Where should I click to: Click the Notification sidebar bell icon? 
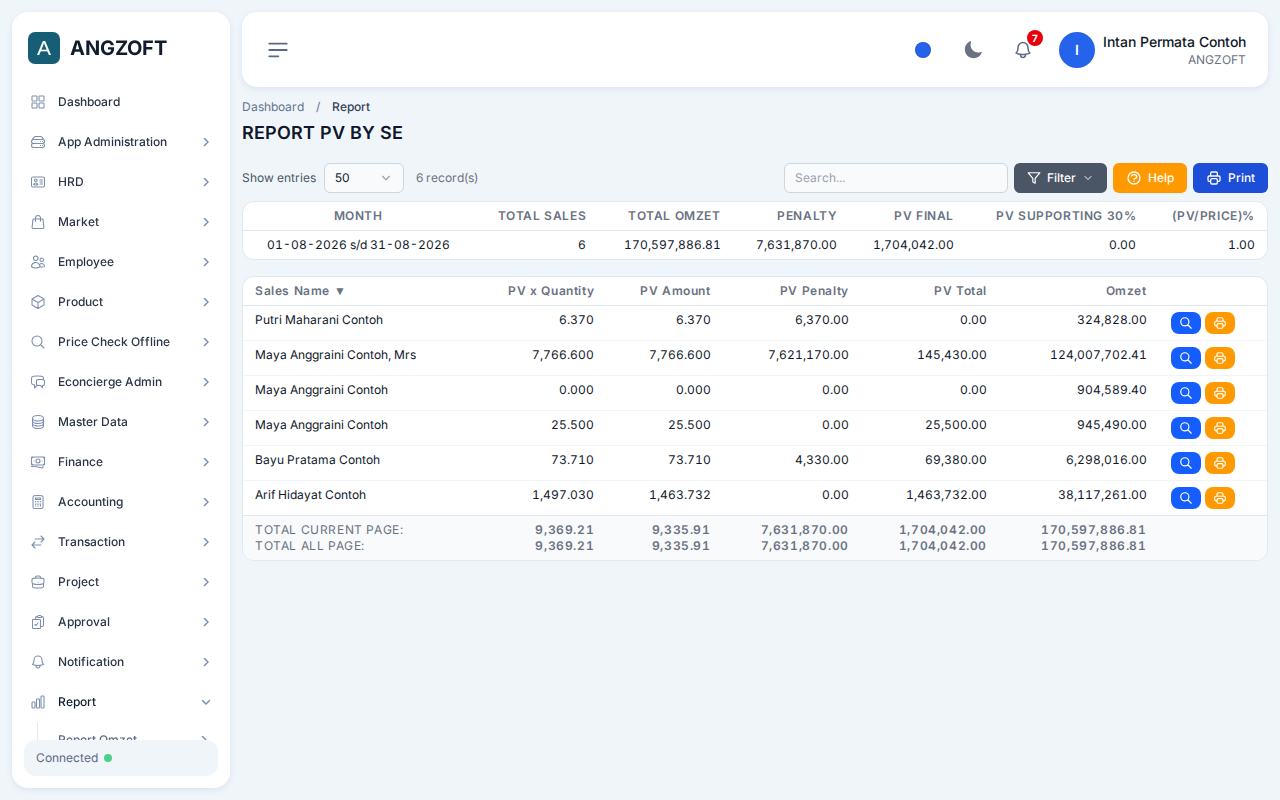coord(38,662)
